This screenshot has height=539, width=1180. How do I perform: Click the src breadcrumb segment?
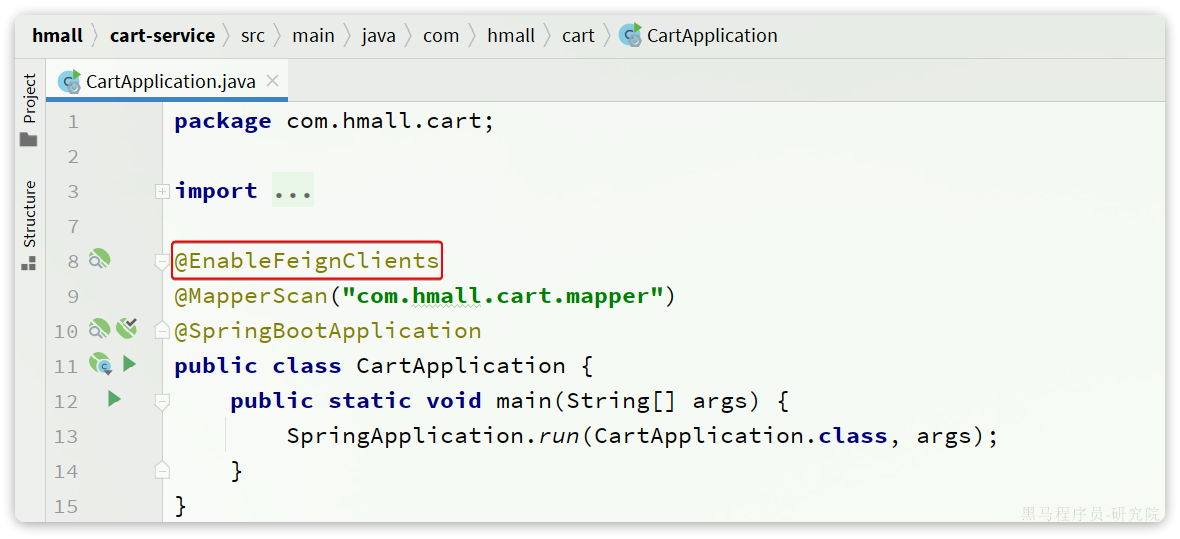pyautogui.click(x=253, y=36)
